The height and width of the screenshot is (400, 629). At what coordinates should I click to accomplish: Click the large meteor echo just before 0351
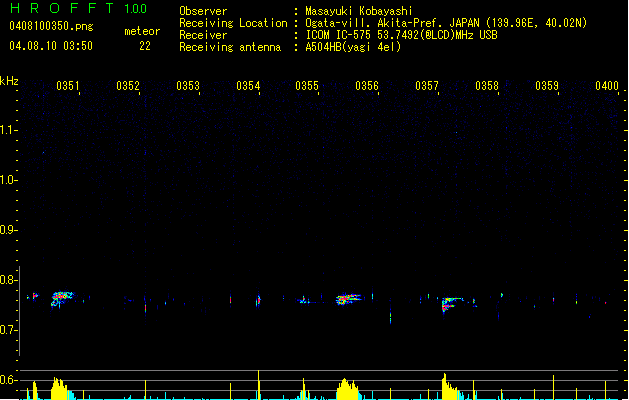click(x=62, y=298)
